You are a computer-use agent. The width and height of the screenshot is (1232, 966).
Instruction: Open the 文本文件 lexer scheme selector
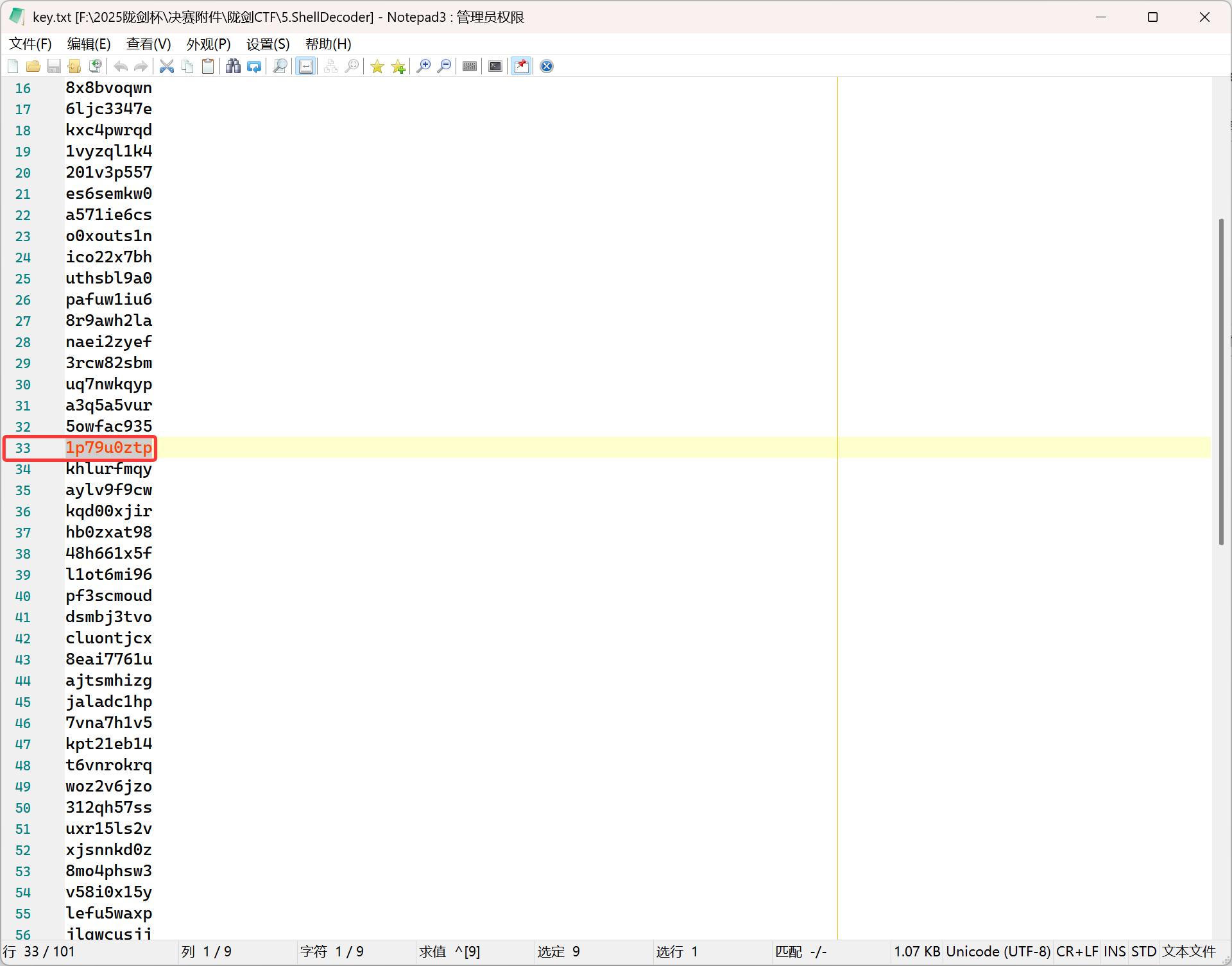[x=1189, y=951]
